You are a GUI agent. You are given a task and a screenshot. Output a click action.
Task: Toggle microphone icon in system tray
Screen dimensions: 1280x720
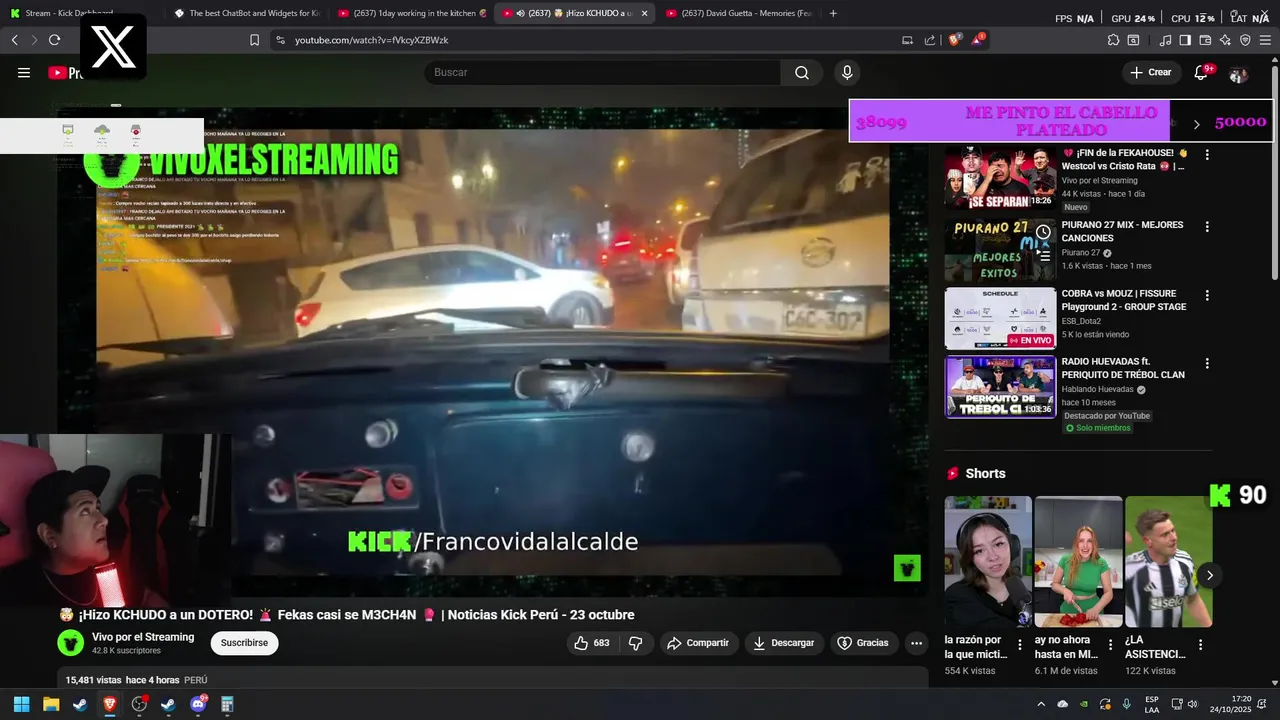pyautogui.click(x=1127, y=704)
